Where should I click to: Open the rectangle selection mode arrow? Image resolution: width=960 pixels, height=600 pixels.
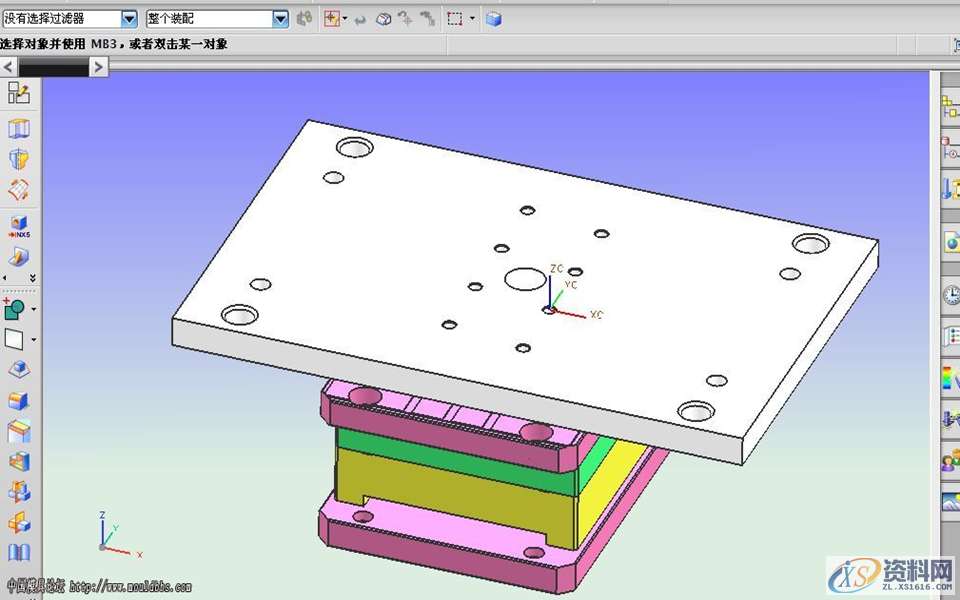coord(472,19)
